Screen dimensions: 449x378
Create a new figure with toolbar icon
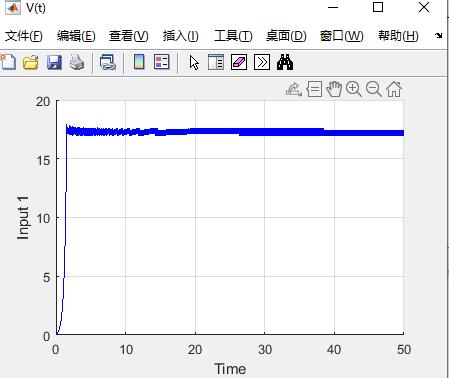coord(8,62)
